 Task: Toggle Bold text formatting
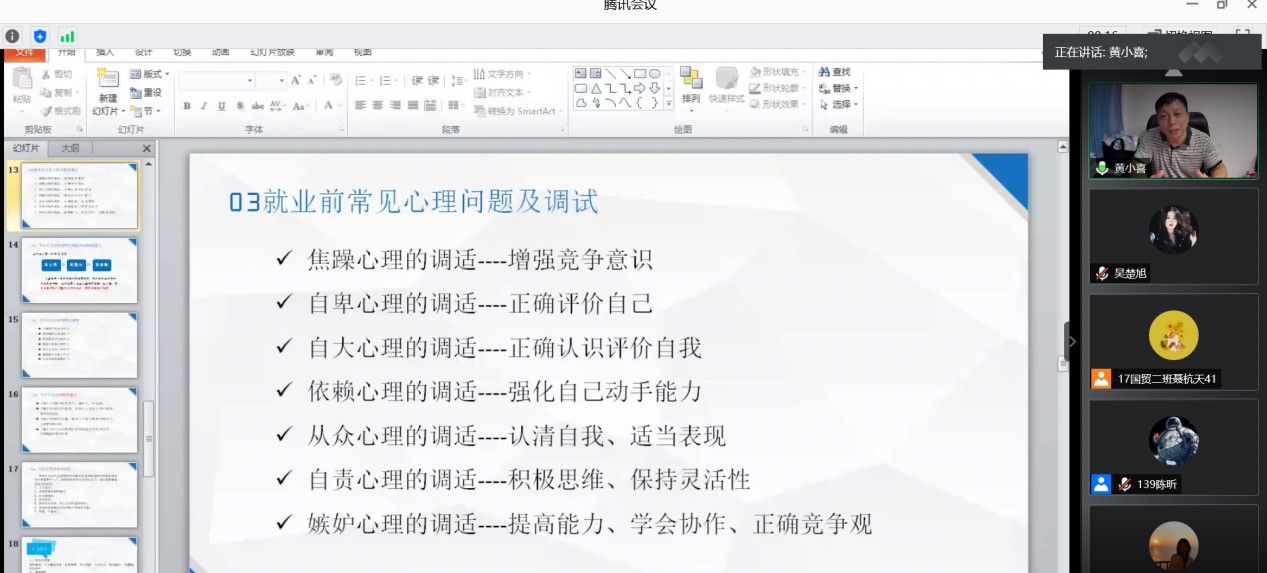click(187, 106)
